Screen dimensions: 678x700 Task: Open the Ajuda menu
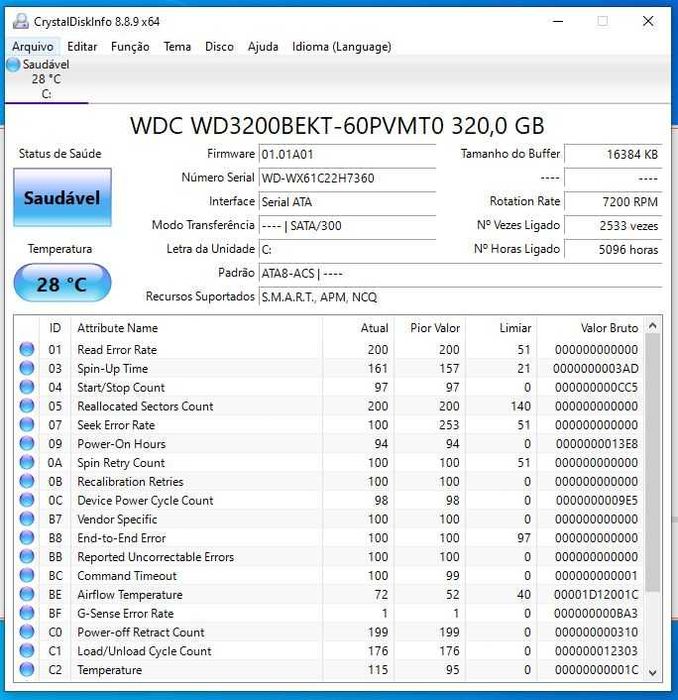(x=263, y=46)
